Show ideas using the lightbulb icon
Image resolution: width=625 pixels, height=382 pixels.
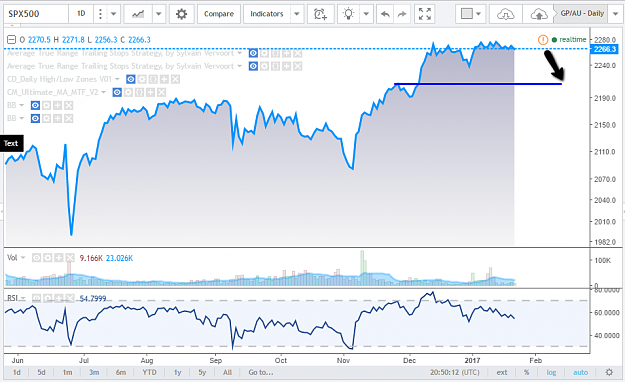349,14
